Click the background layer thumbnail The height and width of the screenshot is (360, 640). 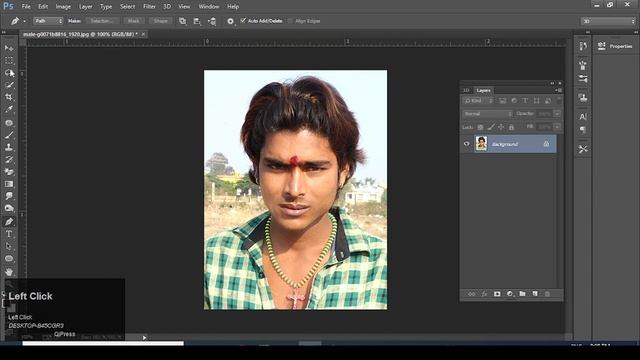(481, 144)
